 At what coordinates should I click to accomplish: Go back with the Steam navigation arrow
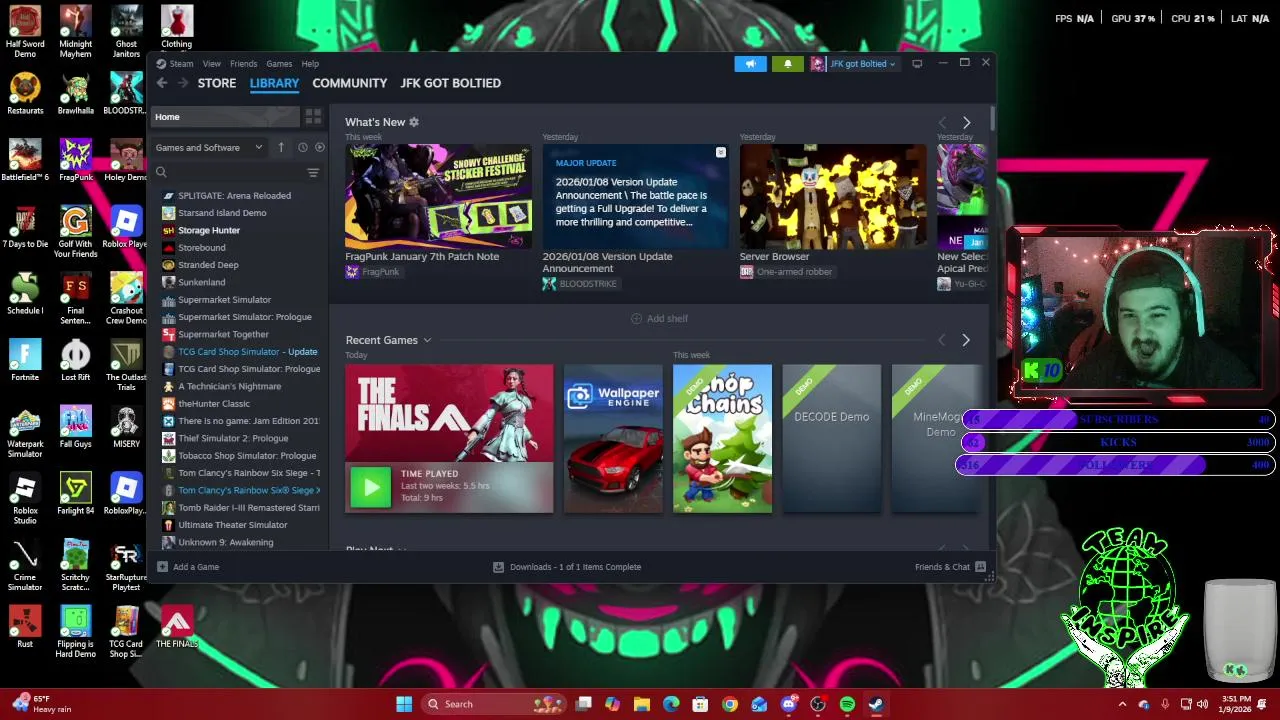(162, 83)
